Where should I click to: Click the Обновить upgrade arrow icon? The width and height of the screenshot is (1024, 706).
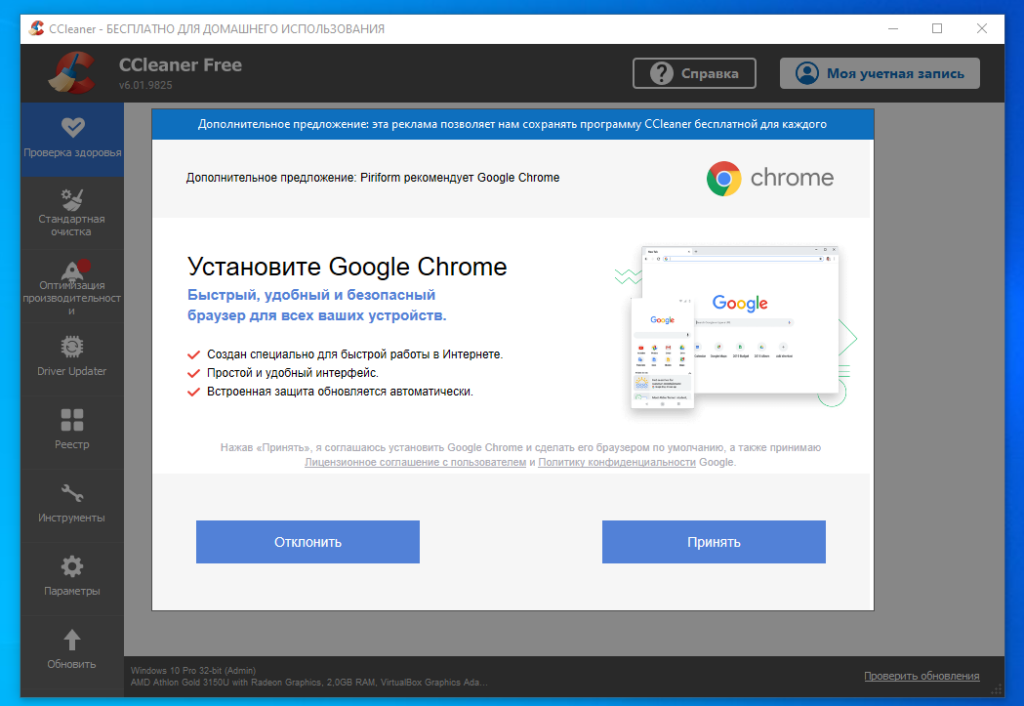point(72,640)
